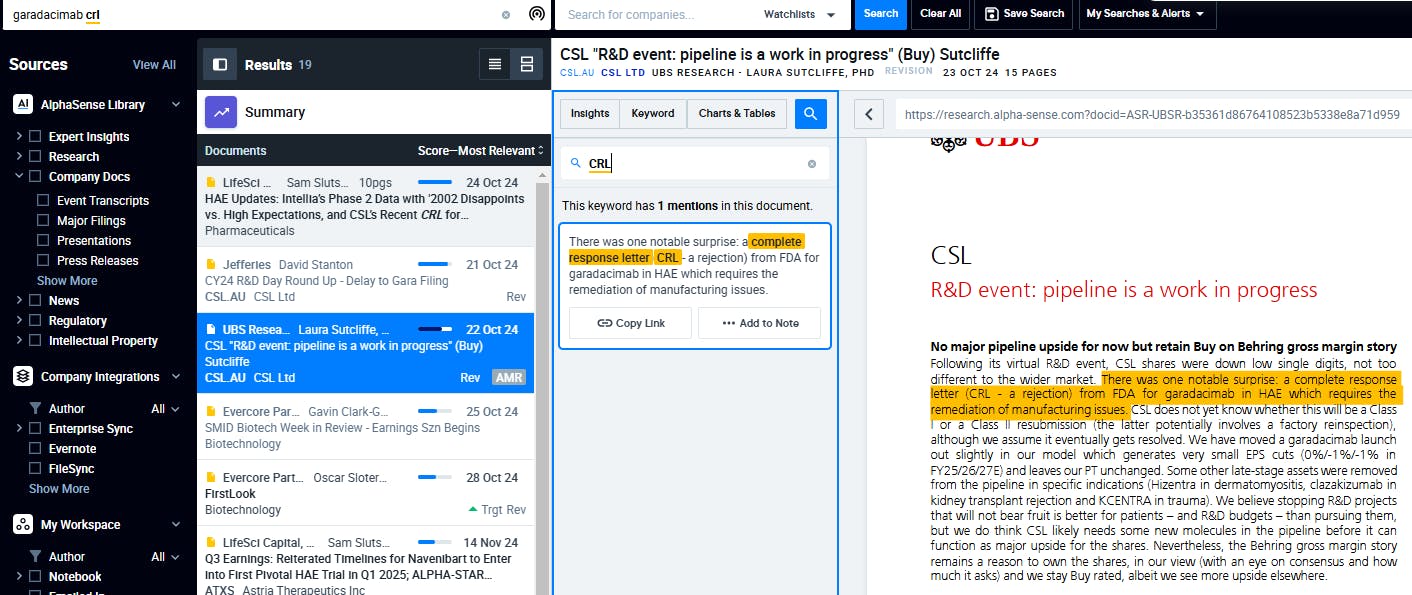Check the Intellectual Property checkbox

(35, 341)
